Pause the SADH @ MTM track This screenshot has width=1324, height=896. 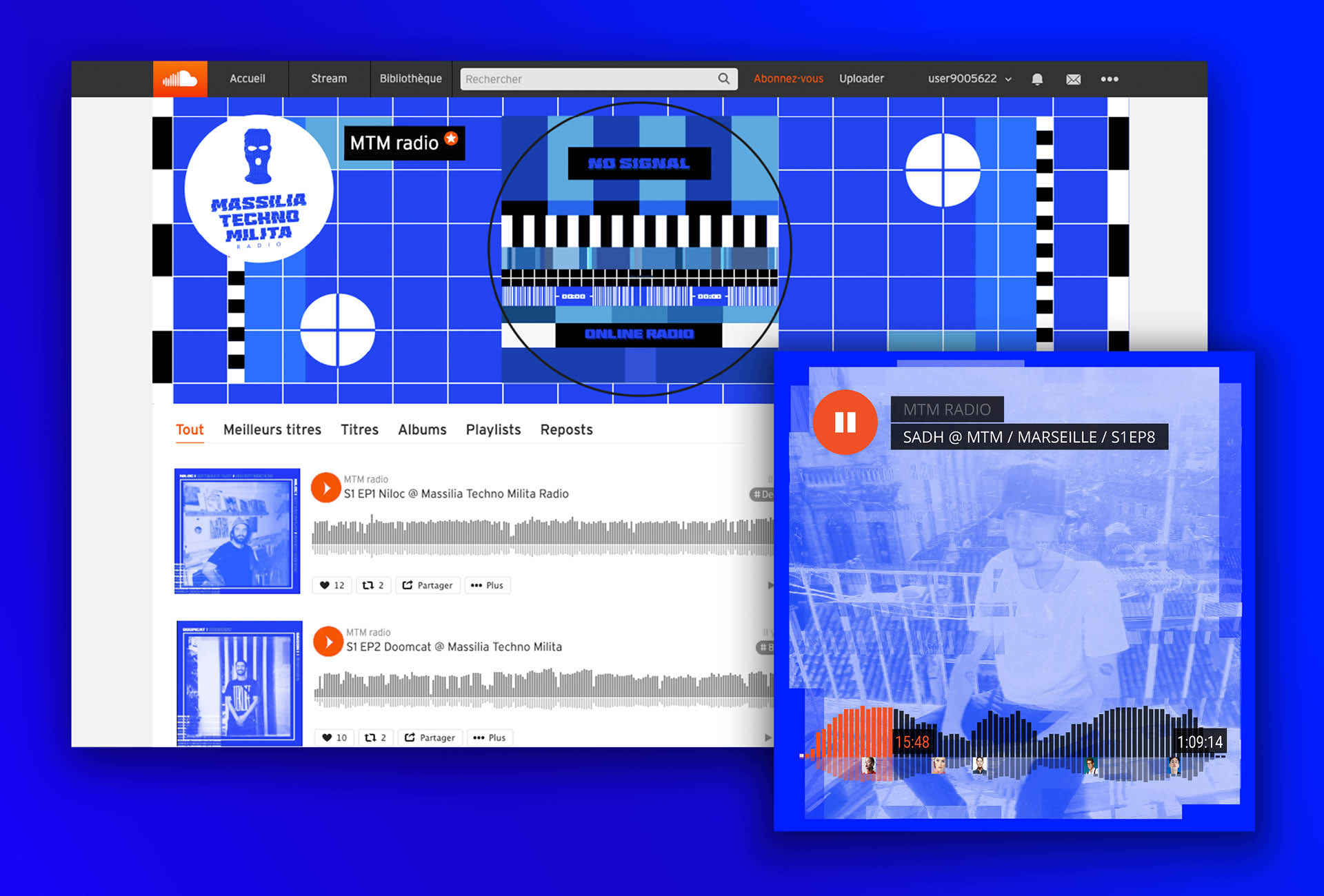click(845, 422)
